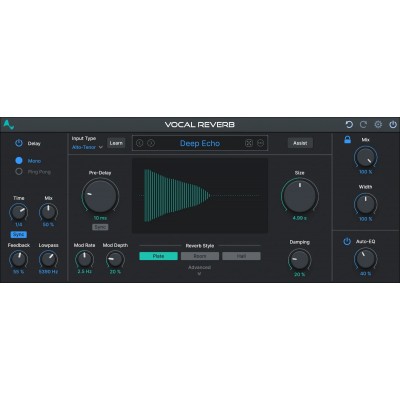Select the Room reverb style
The width and height of the screenshot is (400, 400).
(200, 256)
